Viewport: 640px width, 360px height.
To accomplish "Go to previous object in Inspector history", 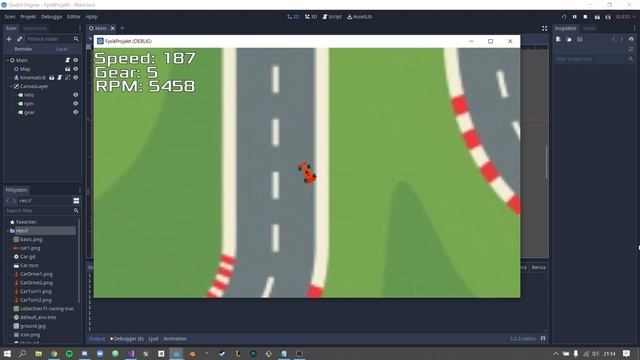I will (x=613, y=40).
